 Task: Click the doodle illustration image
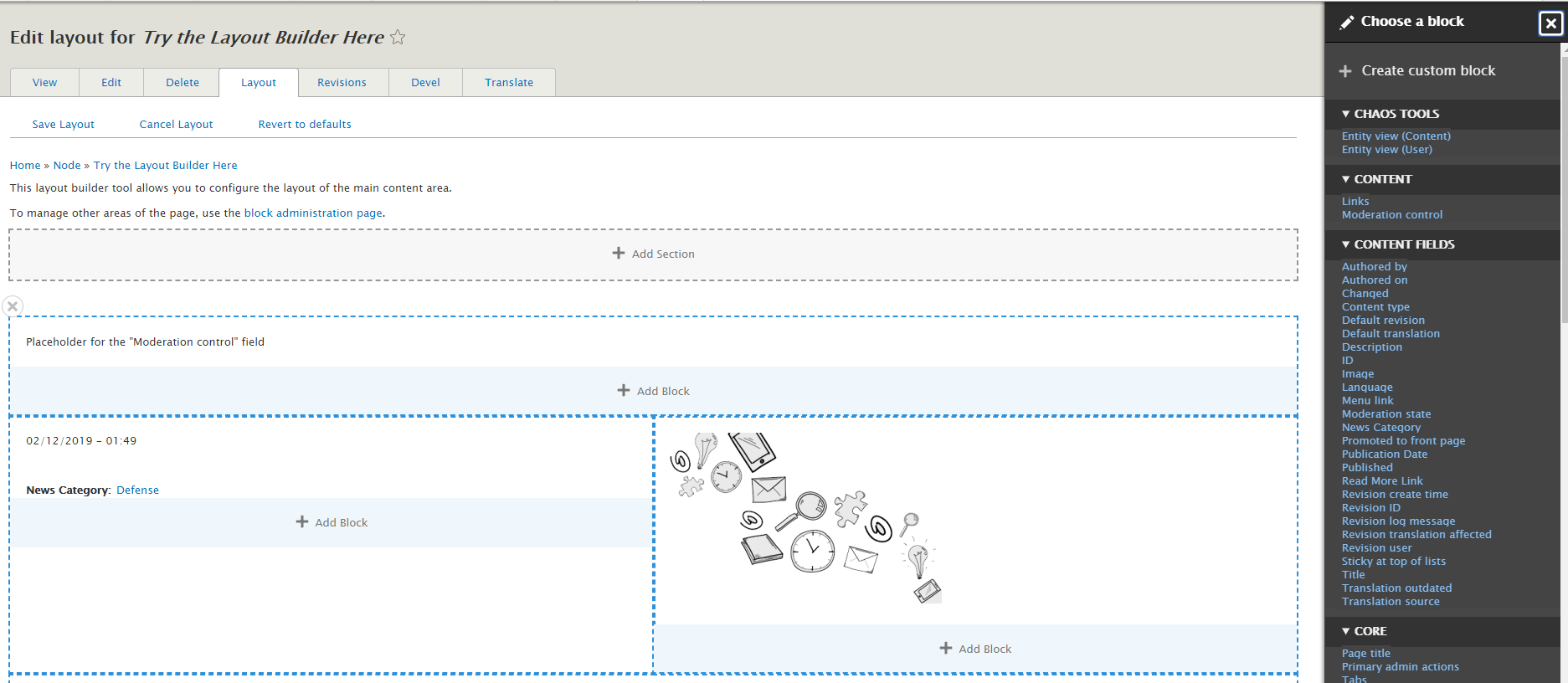(806, 517)
